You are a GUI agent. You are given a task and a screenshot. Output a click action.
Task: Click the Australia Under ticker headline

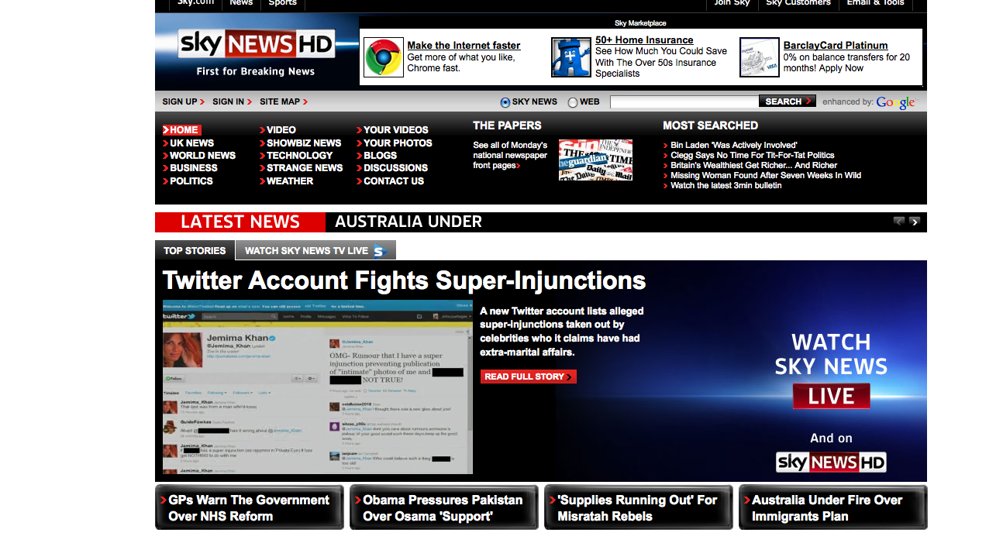coord(408,222)
